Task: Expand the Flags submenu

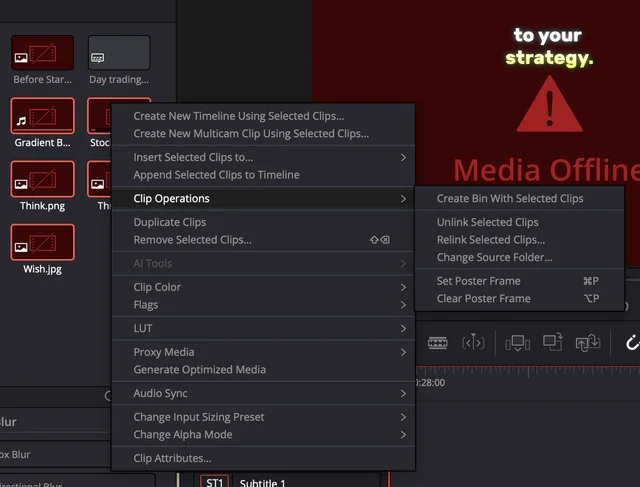Action: 263,305
